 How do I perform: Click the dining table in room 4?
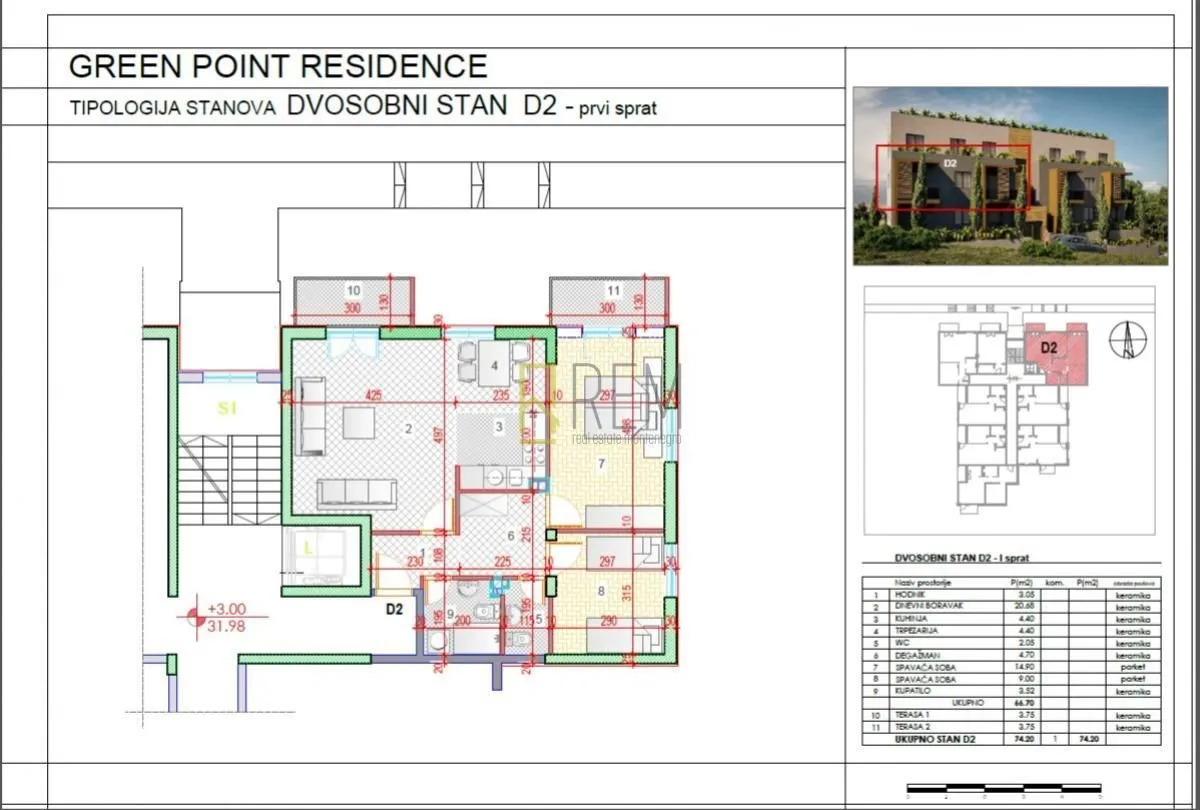[494, 363]
